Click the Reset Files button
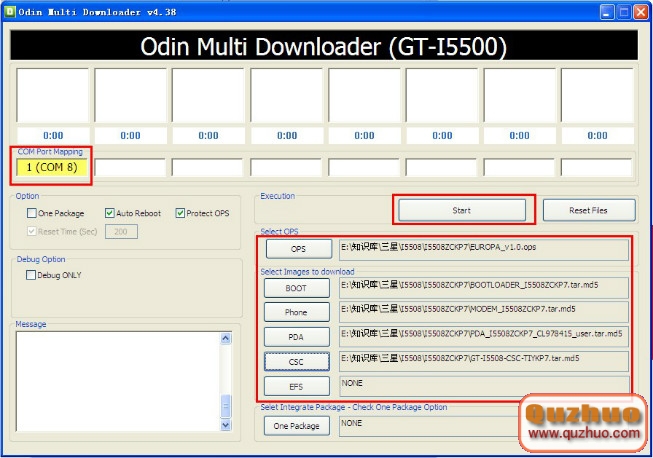The width and height of the screenshot is (653, 458). pos(589,210)
